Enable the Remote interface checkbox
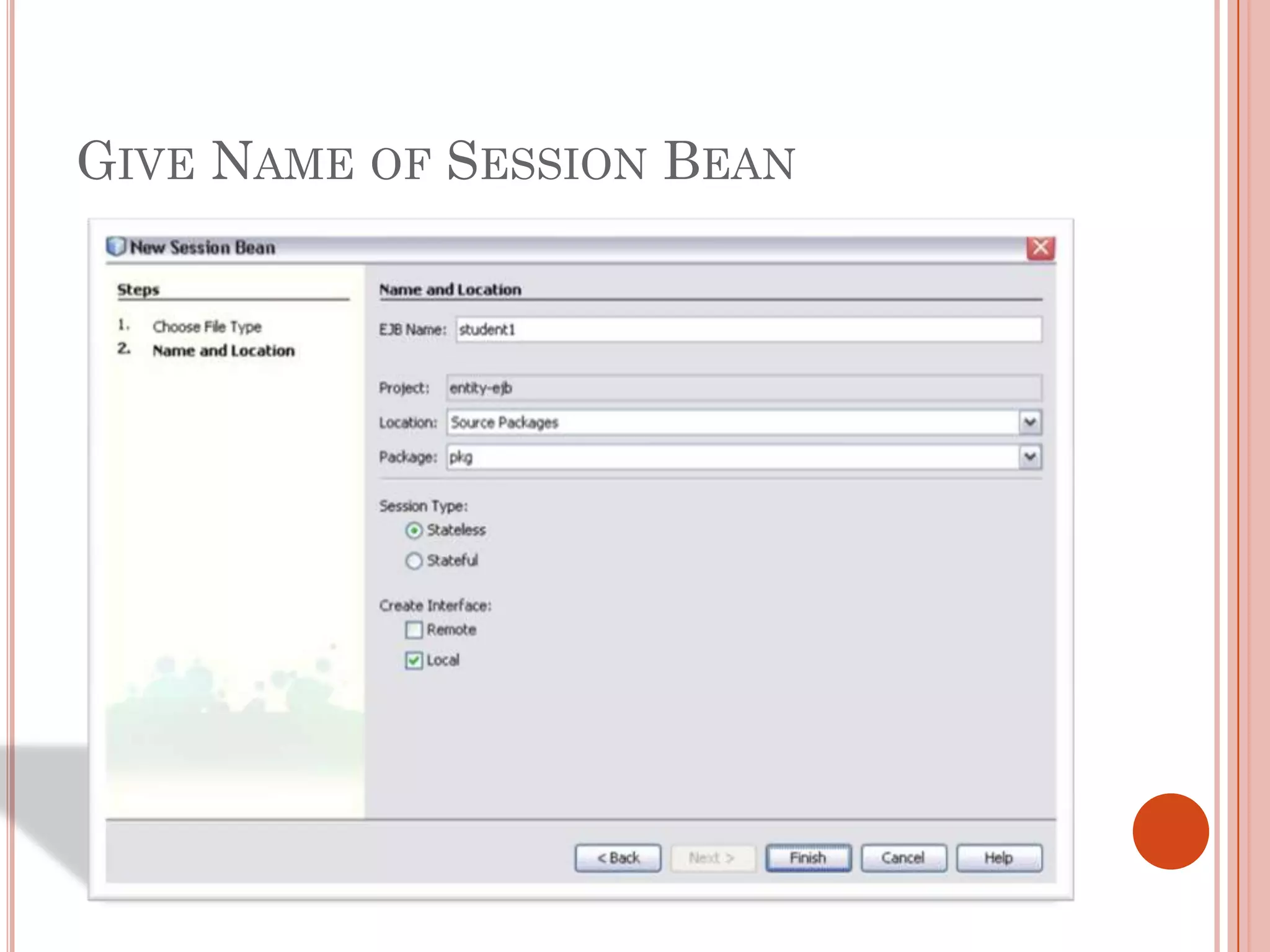This screenshot has height=952, width=1270. (x=414, y=630)
